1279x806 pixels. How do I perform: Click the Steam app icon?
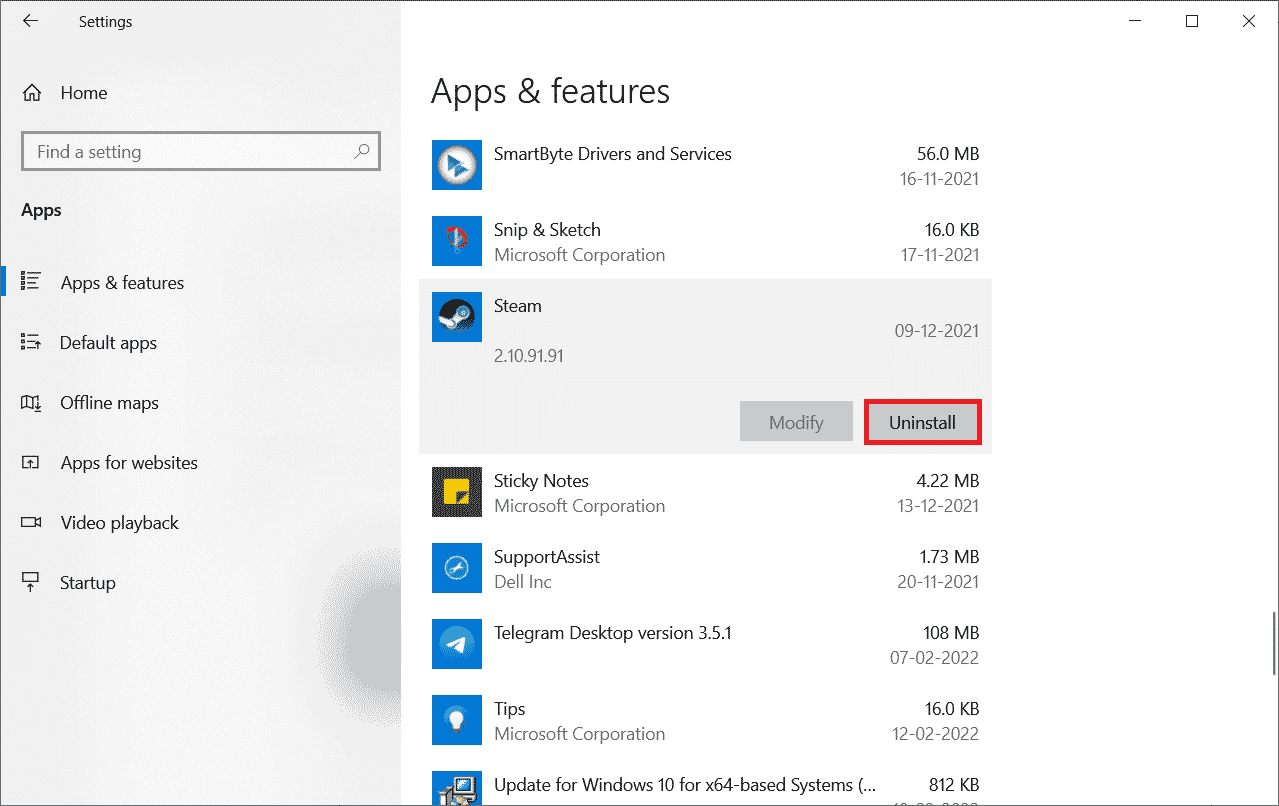pyautogui.click(x=457, y=317)
